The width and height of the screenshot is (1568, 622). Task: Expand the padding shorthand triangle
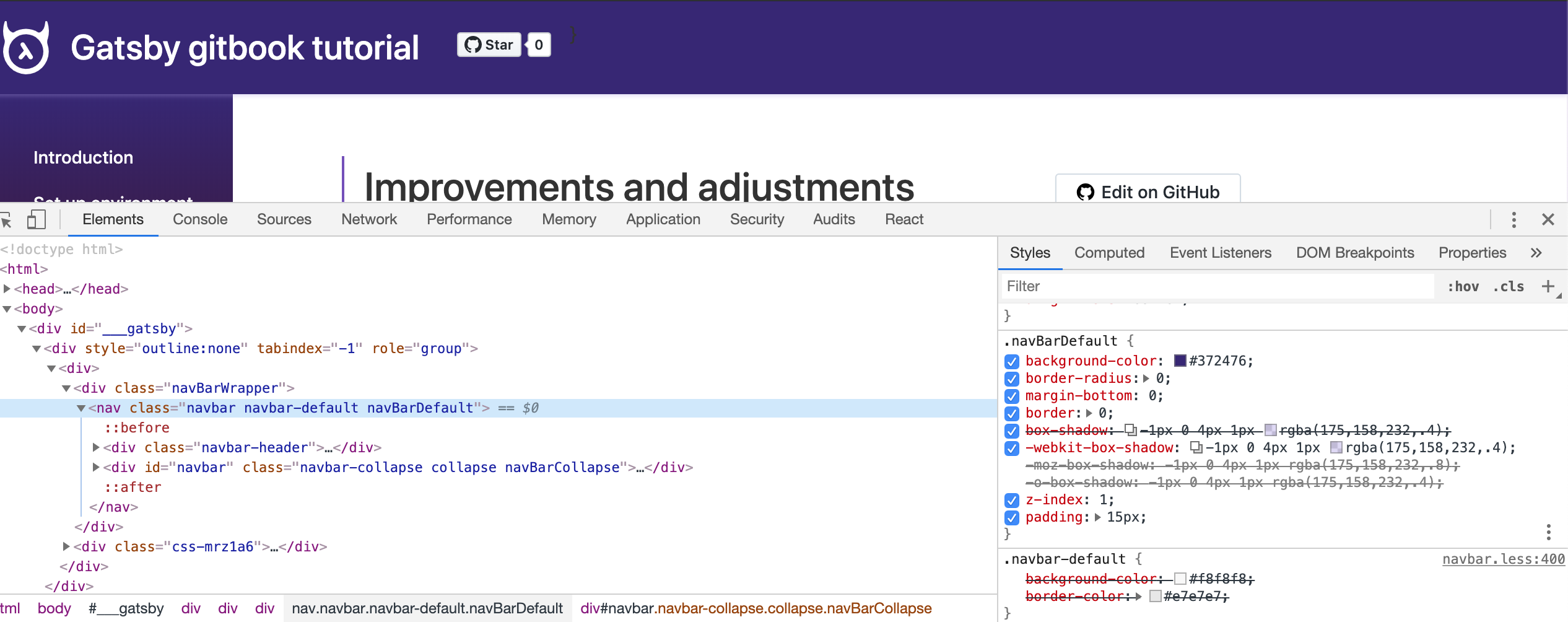(x=1097, y=517)
